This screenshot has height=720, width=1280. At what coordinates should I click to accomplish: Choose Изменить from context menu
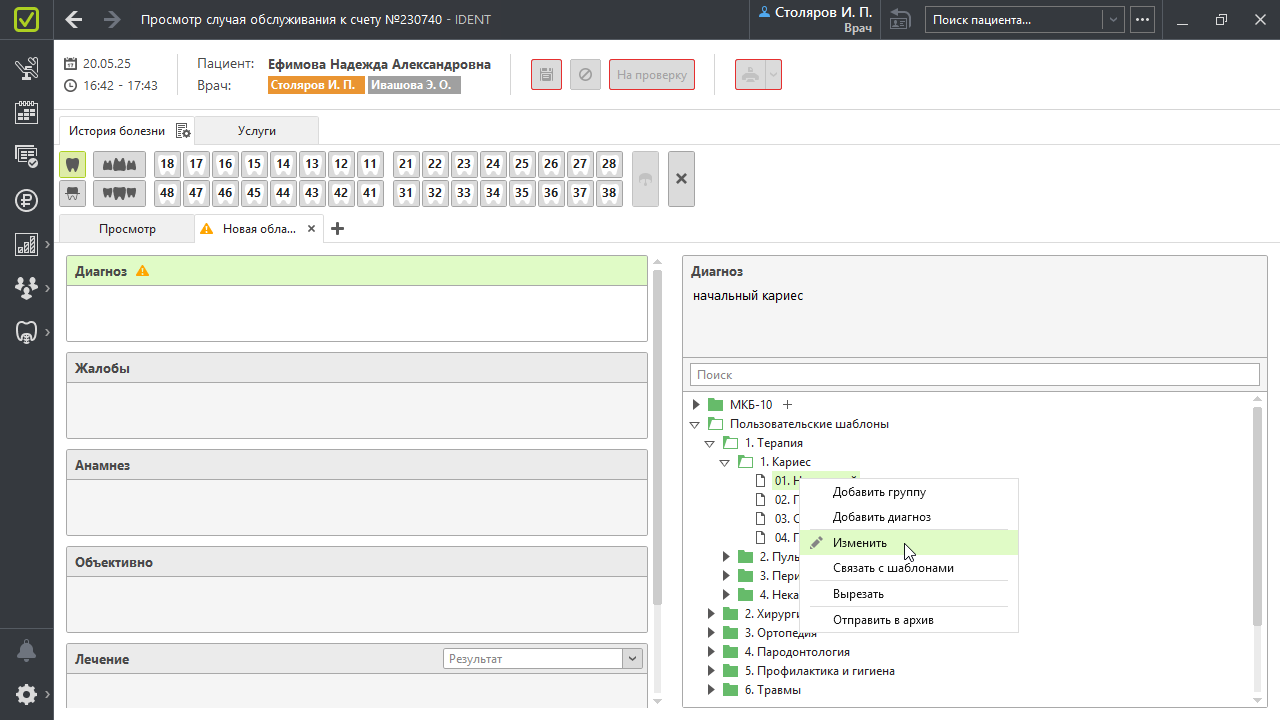tap(909, 543)
